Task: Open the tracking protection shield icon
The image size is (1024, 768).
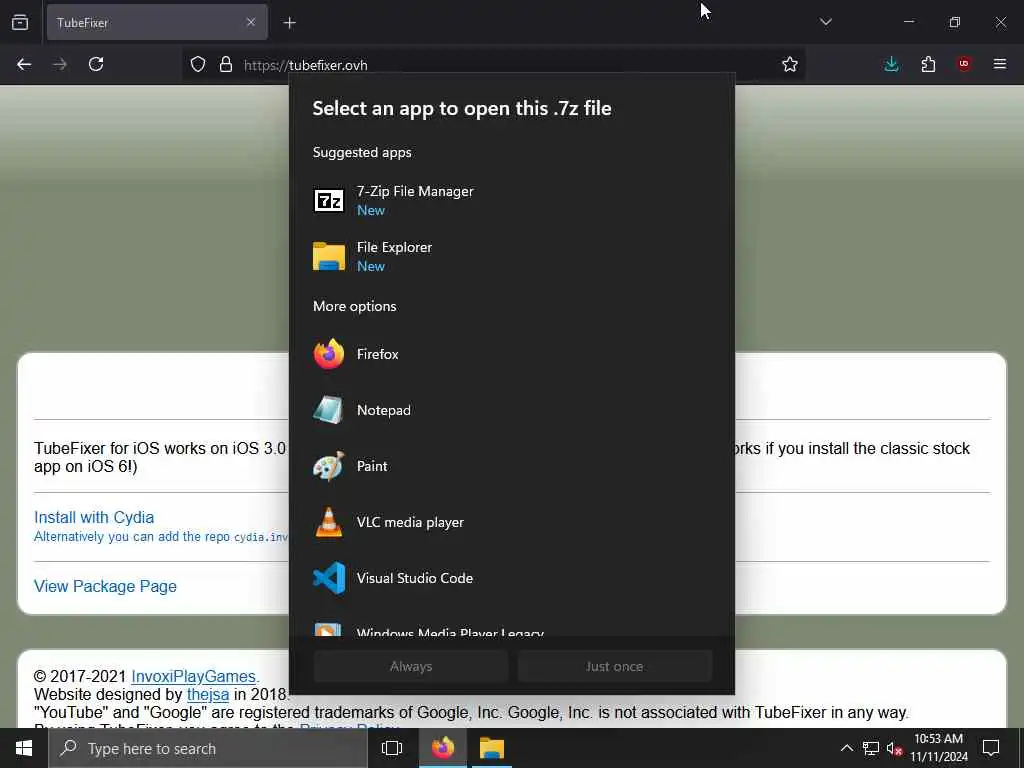Action: click(198, 64)
